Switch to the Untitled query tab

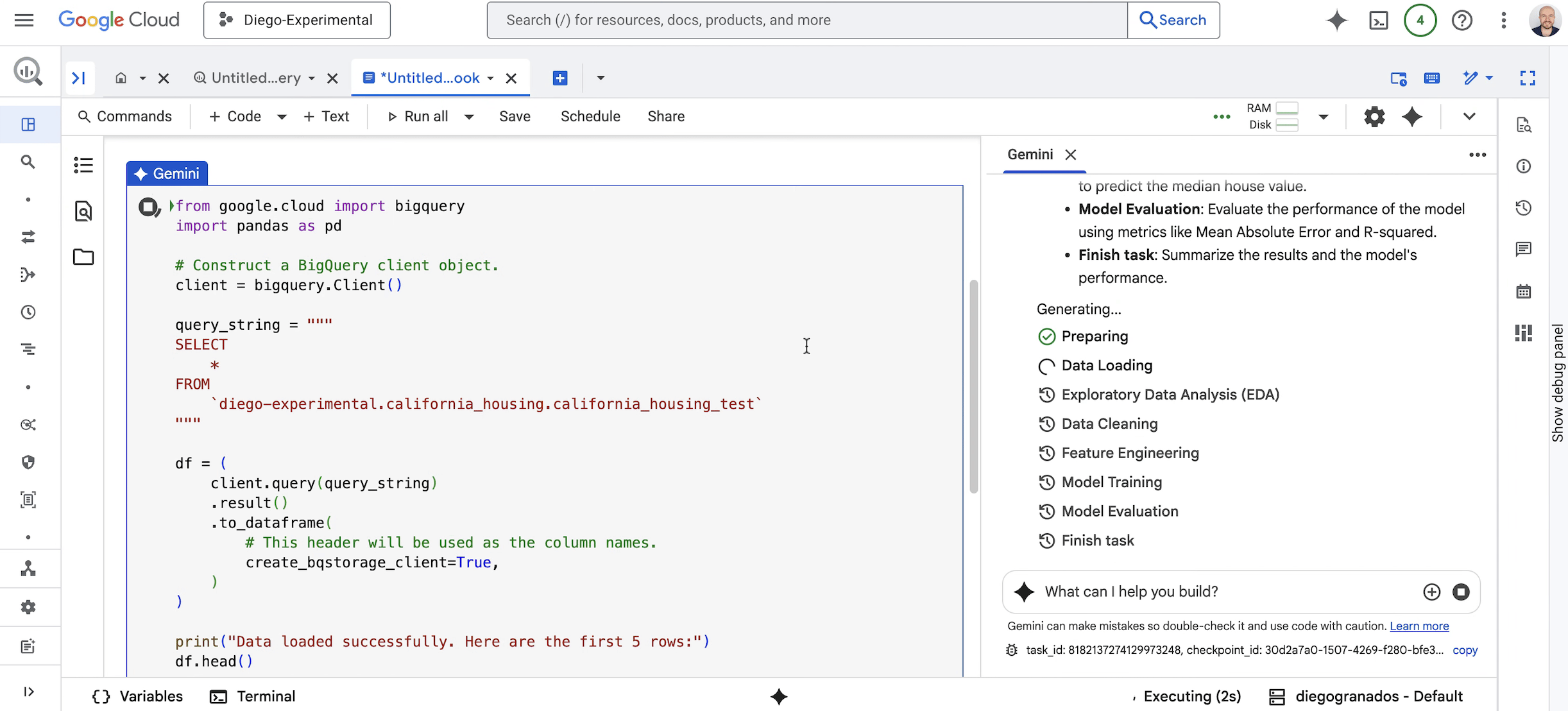(248, 78)
